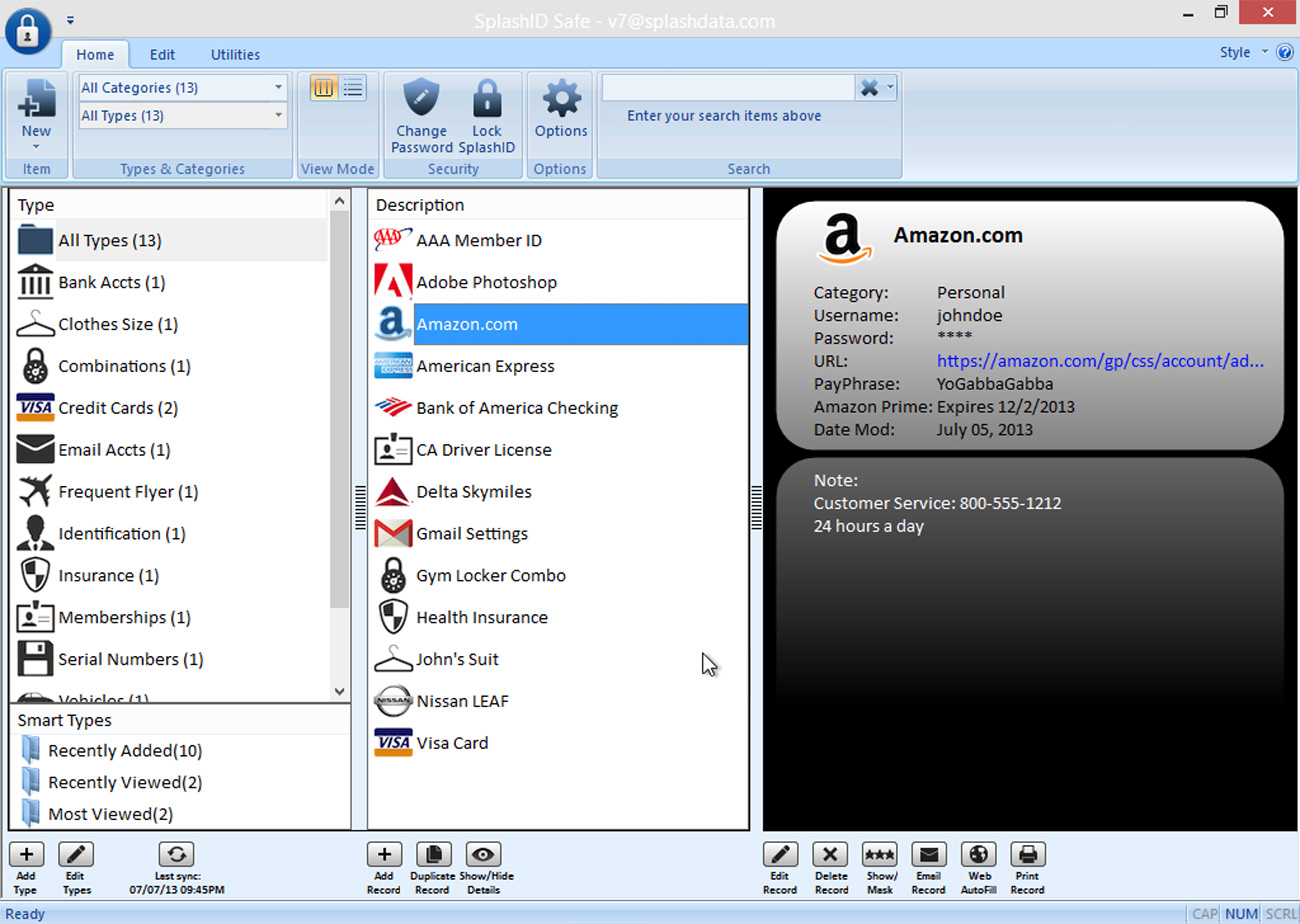1300x924 pixels.
Task: Select Recently Viewed(2) smart type
Action: (x=125, y=783)
